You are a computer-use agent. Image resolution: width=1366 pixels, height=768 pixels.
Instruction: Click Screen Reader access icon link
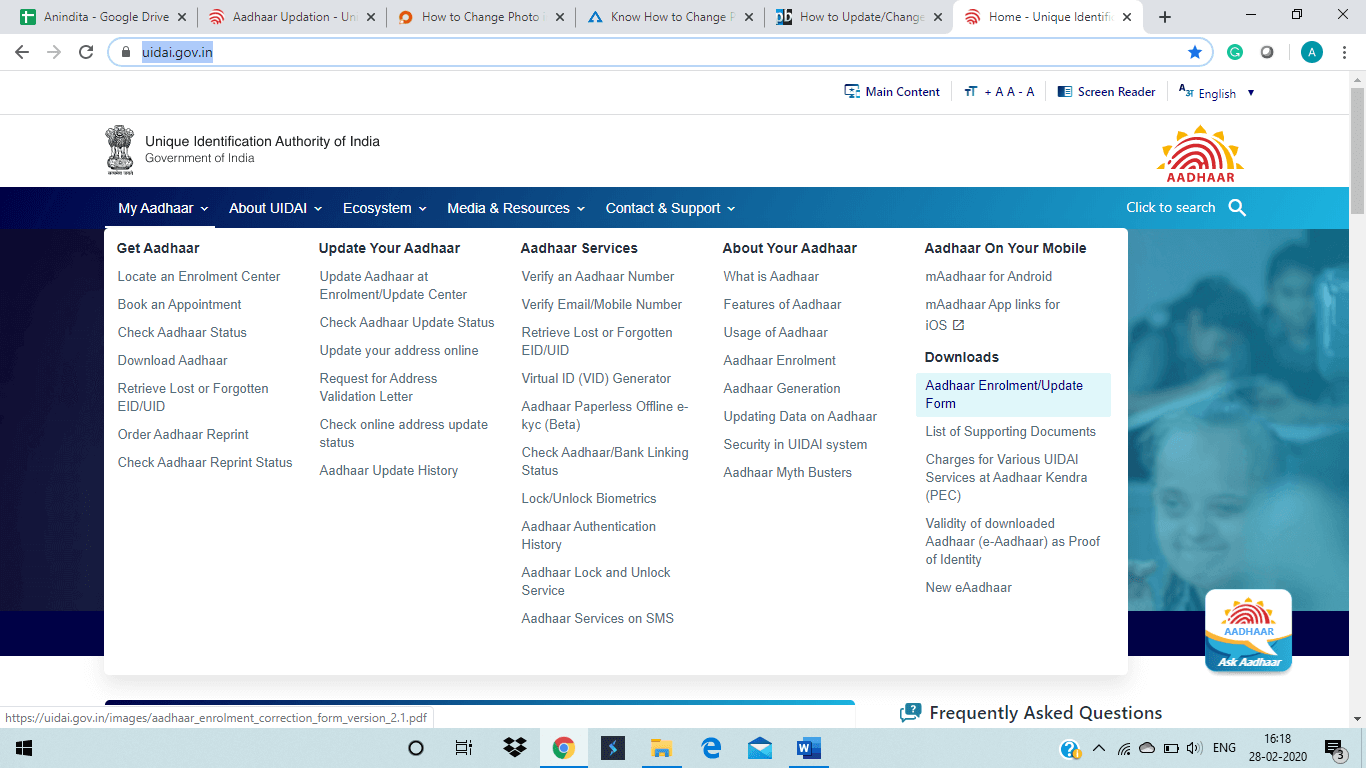pyautogui.click(x=1106, y=92)
